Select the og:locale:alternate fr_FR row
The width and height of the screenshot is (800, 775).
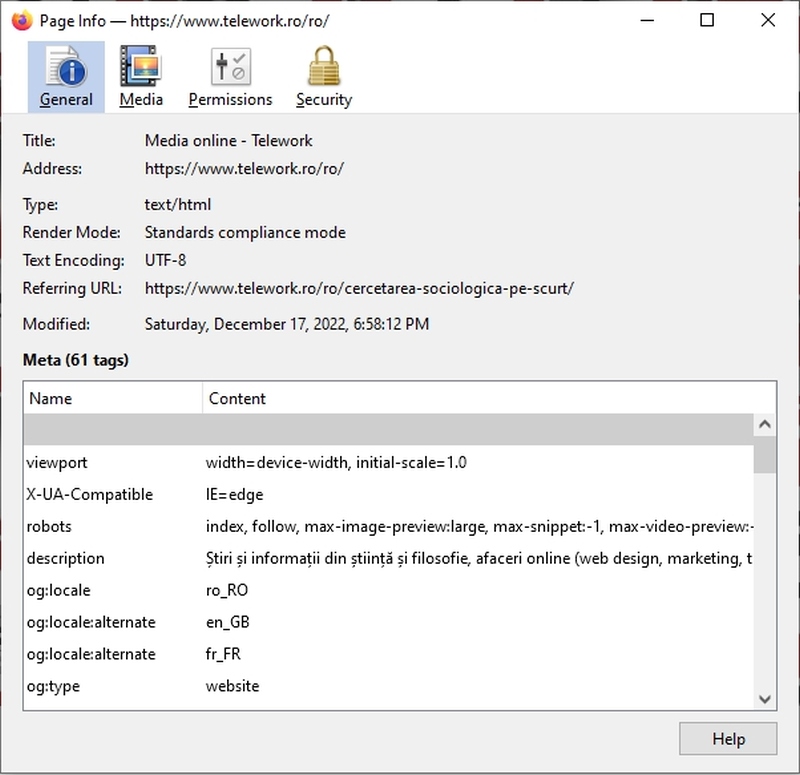[x=389, y=654]
